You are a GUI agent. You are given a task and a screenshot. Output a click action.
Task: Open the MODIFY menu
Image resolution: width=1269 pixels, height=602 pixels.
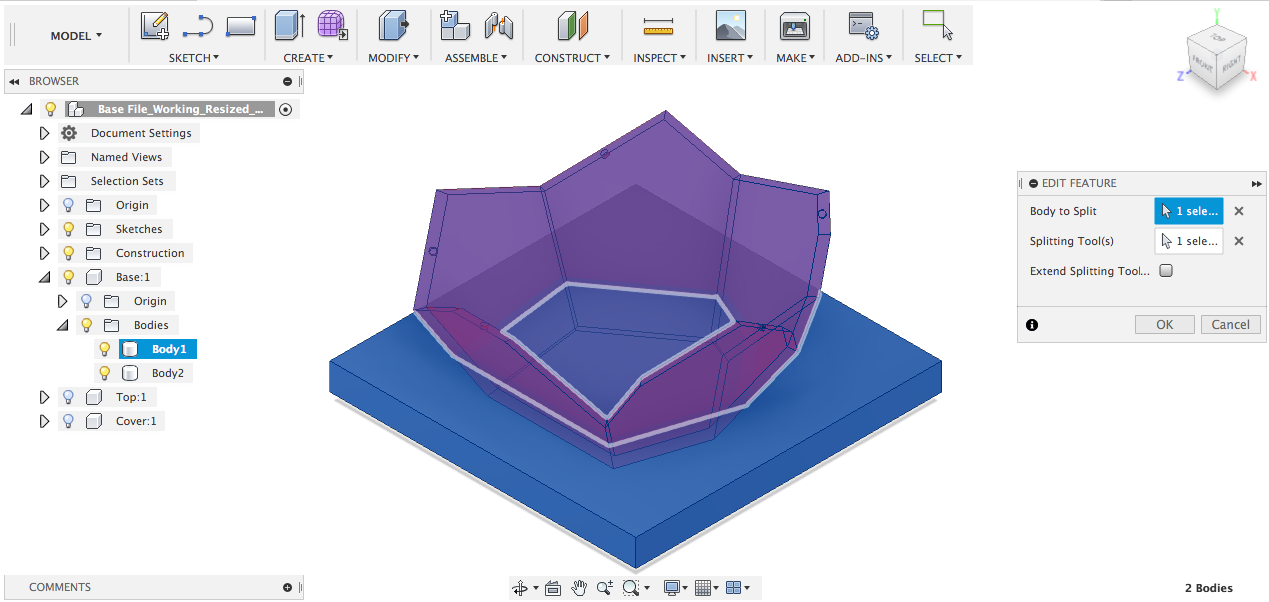point(394,58)
